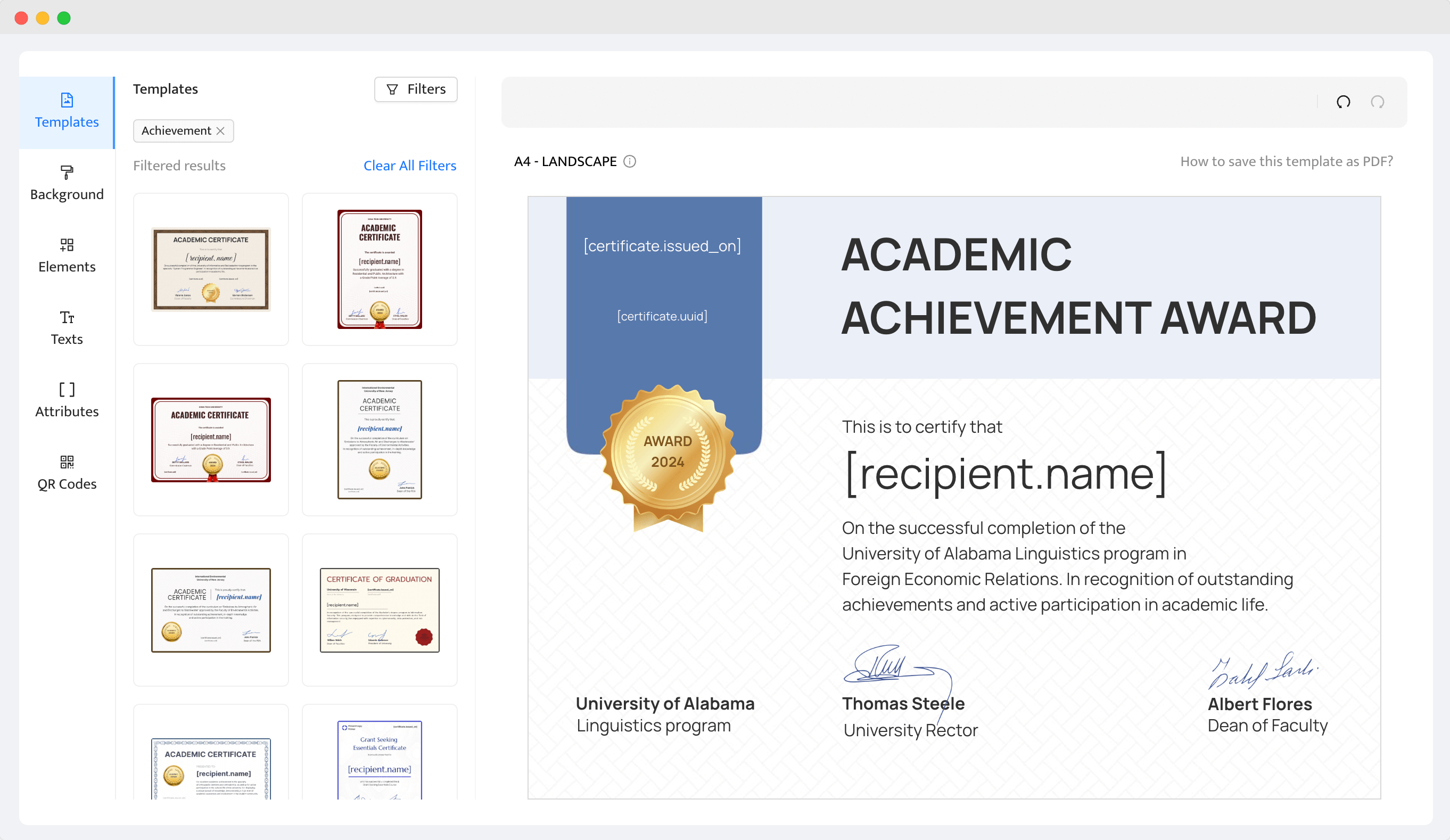Select the Thomas Steele name text
Viewport: 1450px width, 840px height.
click(x=903, y=704)
